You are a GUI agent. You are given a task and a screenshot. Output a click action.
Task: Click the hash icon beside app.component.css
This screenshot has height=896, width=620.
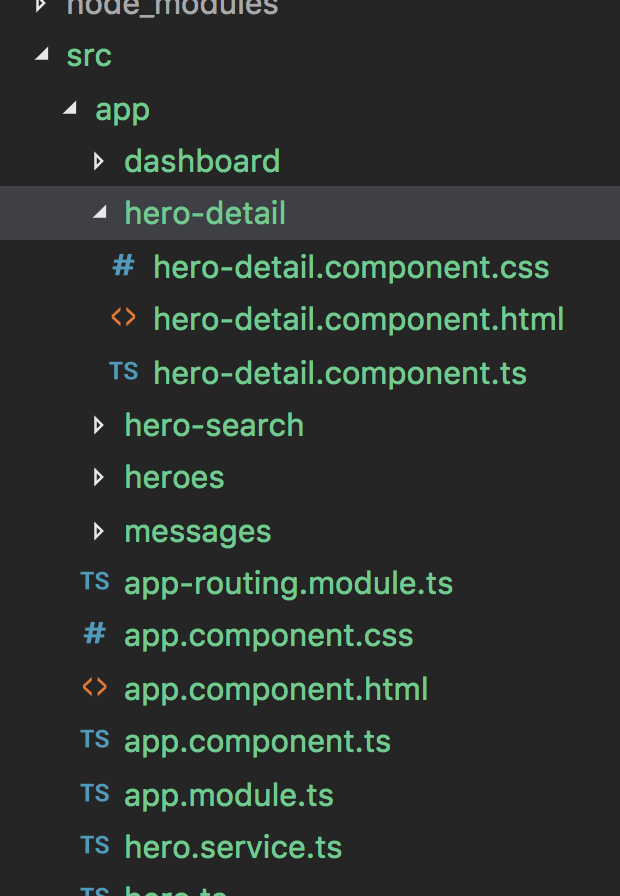95,634
